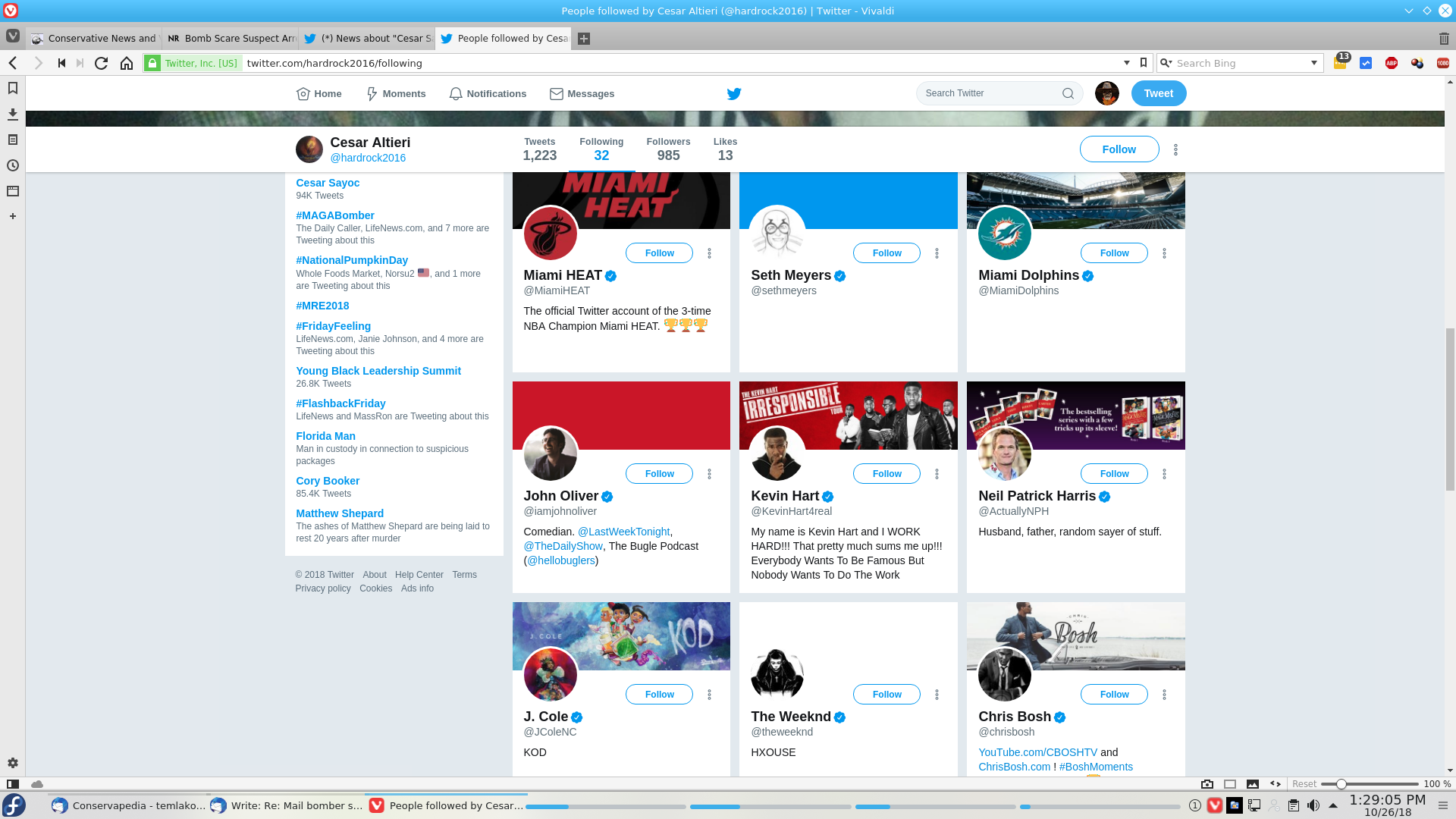Click the blue checkmark extension icon
The width and height of the screenshot is (1456, 819).
1366,63
